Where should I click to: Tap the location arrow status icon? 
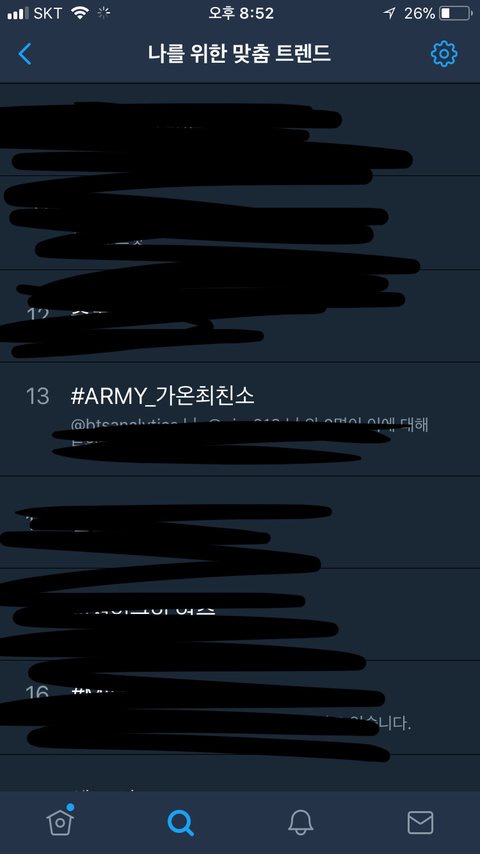pyautogui.click(x=390, y=14)
